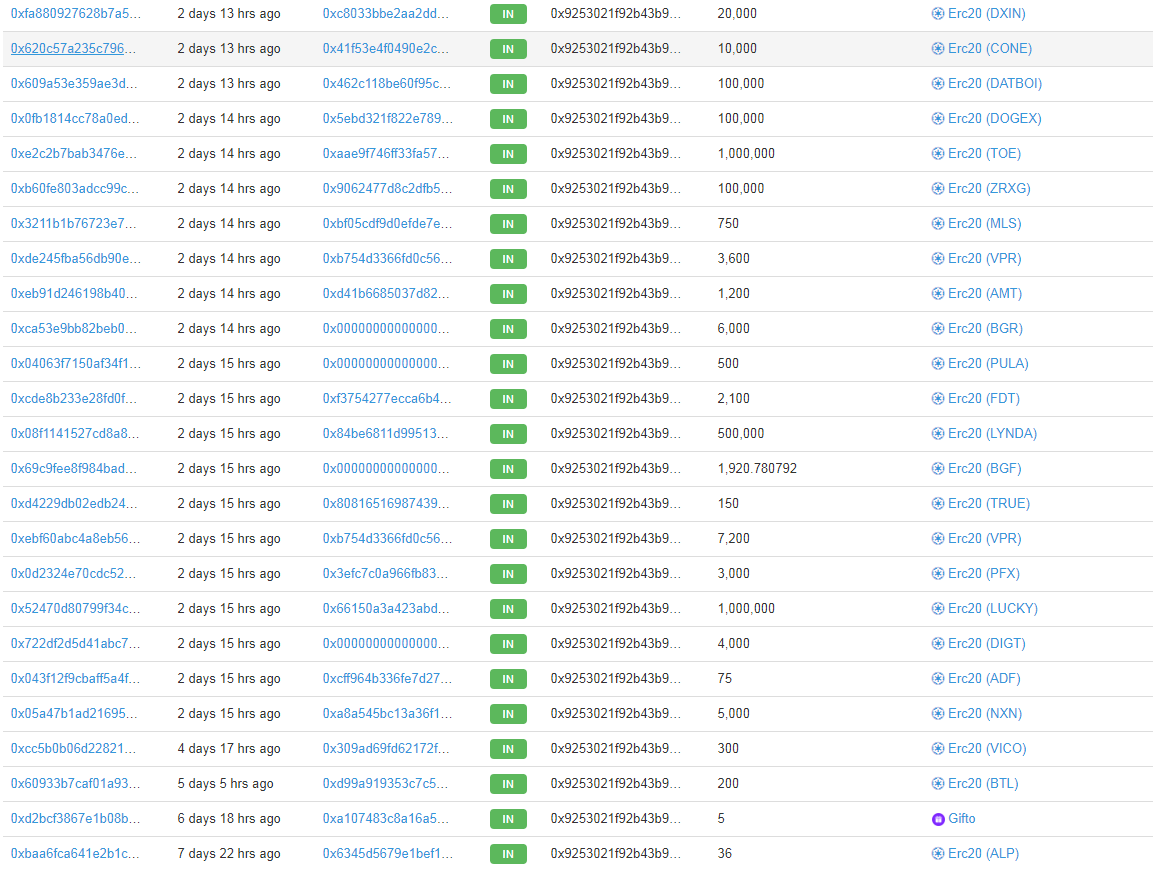Viewport: 1154px width, 875px height.
Task: Click the token icon beside Erc20 (FDT)
Action: [x=938, y=398]
